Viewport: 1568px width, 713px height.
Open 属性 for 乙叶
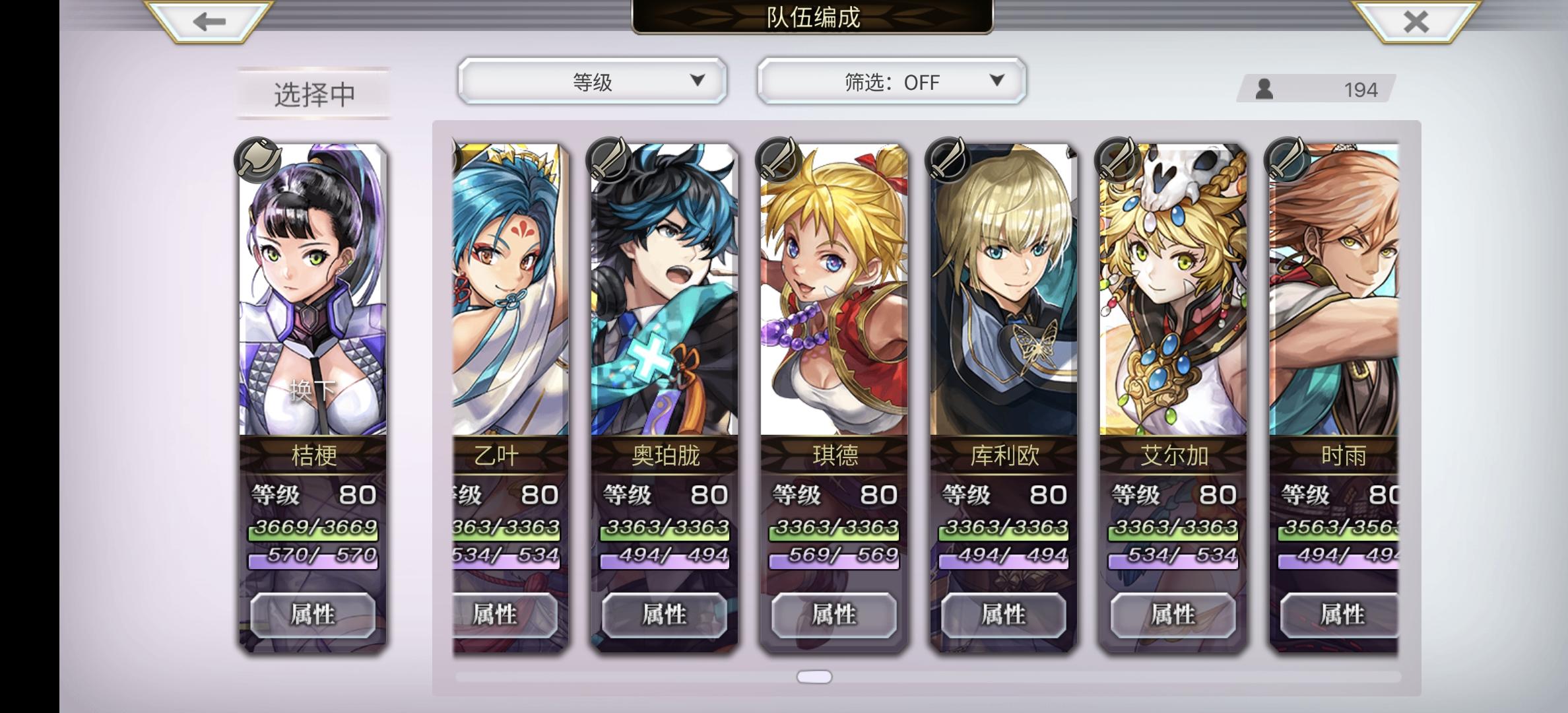[x=505, y=615]
